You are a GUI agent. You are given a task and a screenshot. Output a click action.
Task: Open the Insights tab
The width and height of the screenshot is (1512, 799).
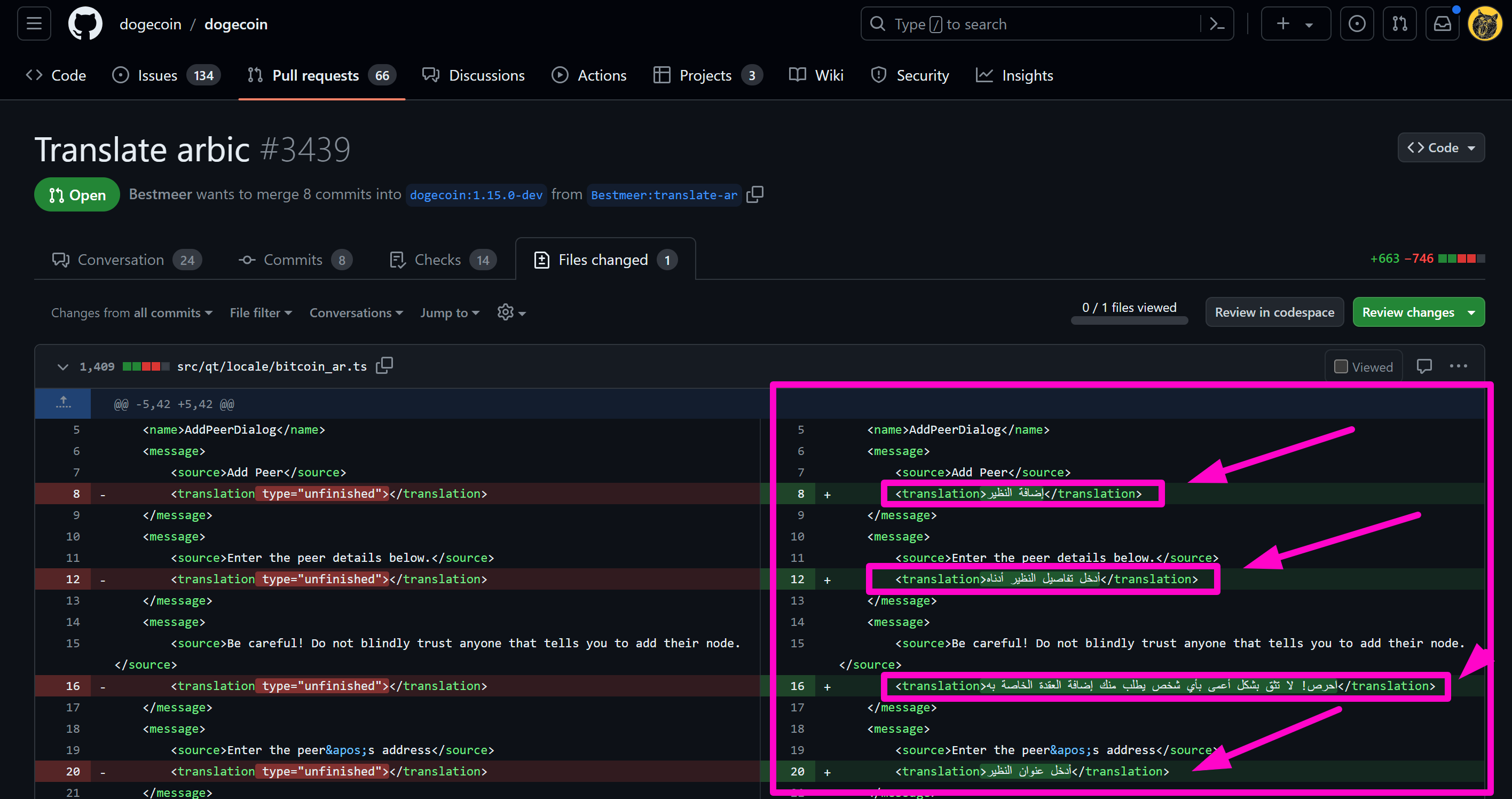1014,75
